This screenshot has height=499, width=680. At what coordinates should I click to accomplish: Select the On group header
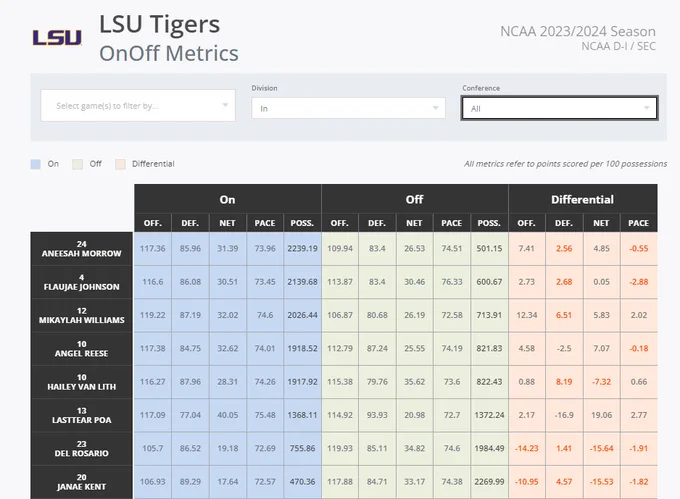228,199
